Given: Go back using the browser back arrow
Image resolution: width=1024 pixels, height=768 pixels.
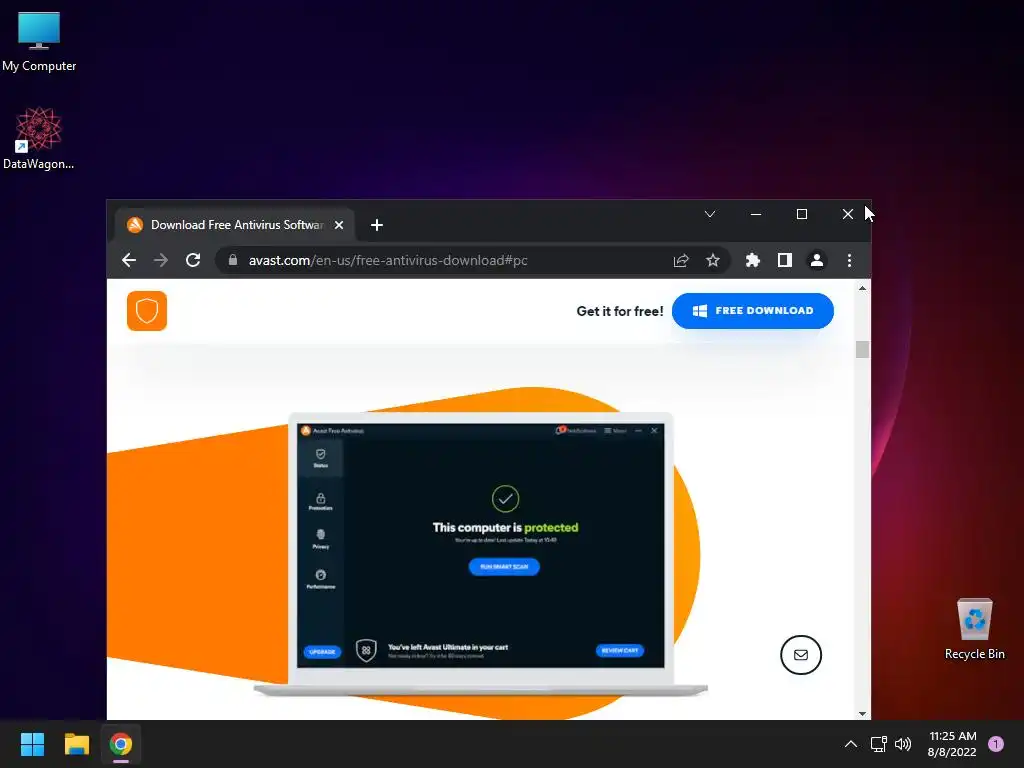Looking at the screenshot, I should (x=129, y=261).
